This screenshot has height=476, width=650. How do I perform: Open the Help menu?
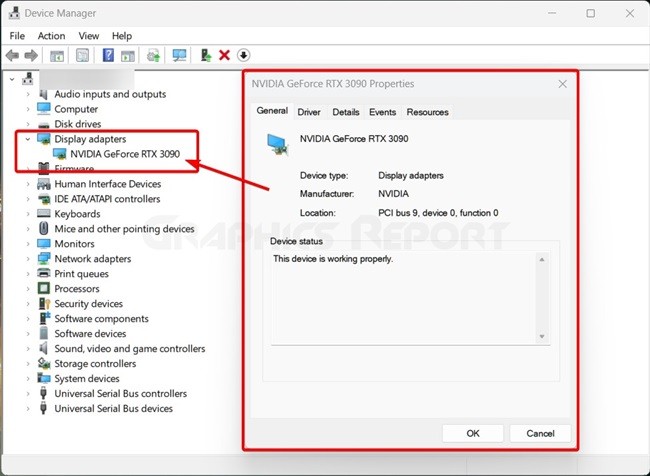tap(122, 36)
